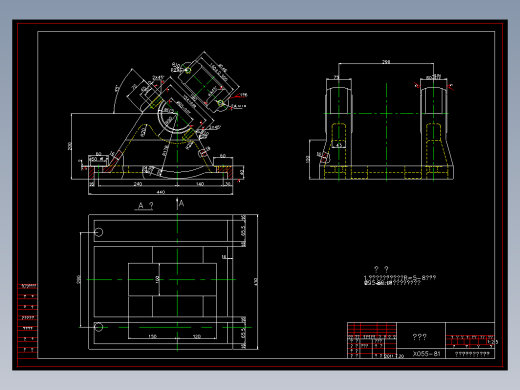The width and height of the screenshot is (520, 390).
Task: Select the upper mounting hole circle in plan view
Action: pos(98,232)
